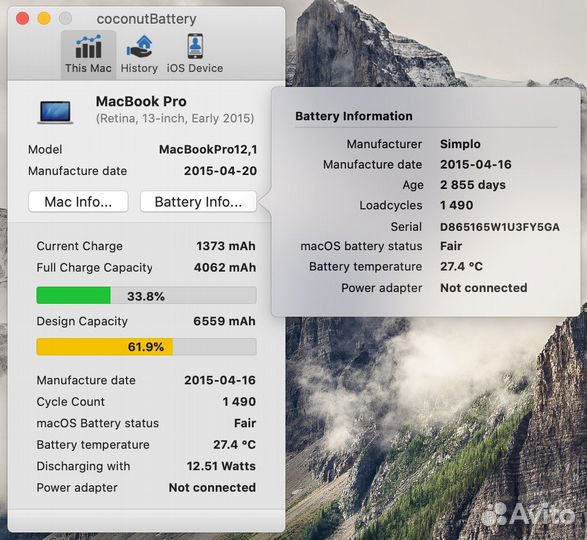This screenshot has height=540, width=587.
Task: Open the Battery Info... button
Action: [x=198, y=202]
